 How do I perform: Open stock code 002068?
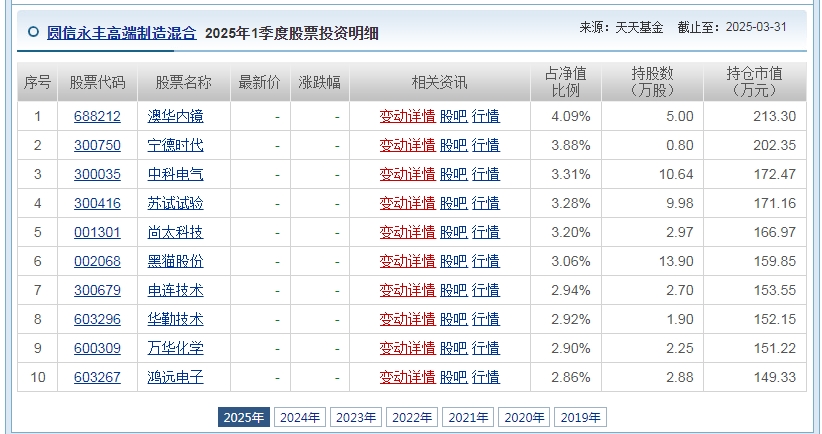(98, 261)
